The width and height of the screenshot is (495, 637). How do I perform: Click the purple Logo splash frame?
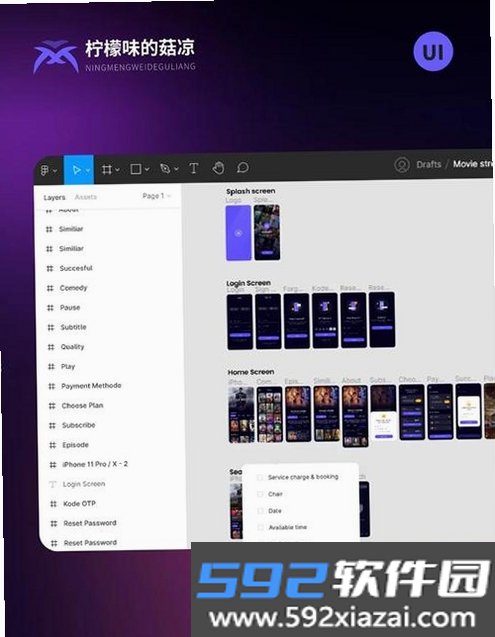click(x=239, y=232)
